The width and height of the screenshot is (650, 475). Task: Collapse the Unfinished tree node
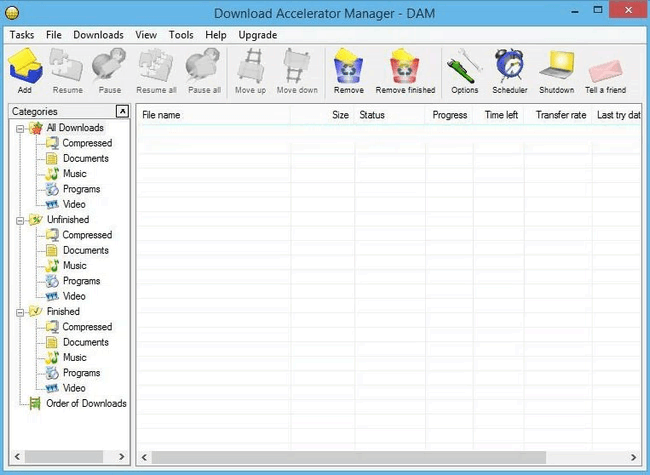pyautogui.click(x=20, y=221)
